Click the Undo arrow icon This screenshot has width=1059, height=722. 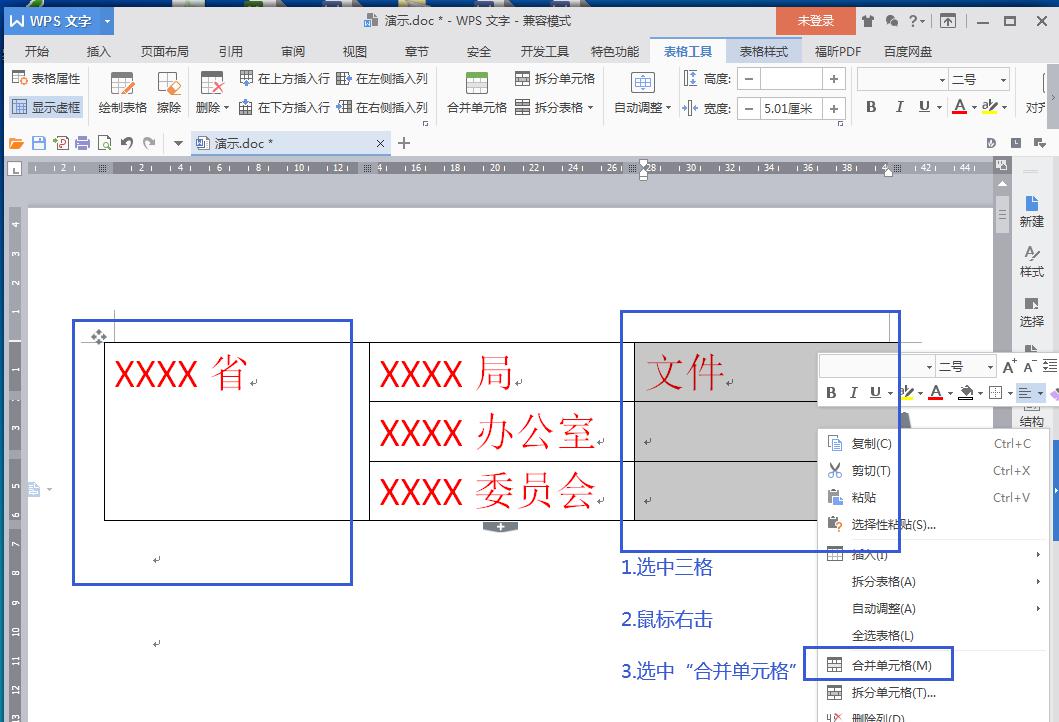126,143
